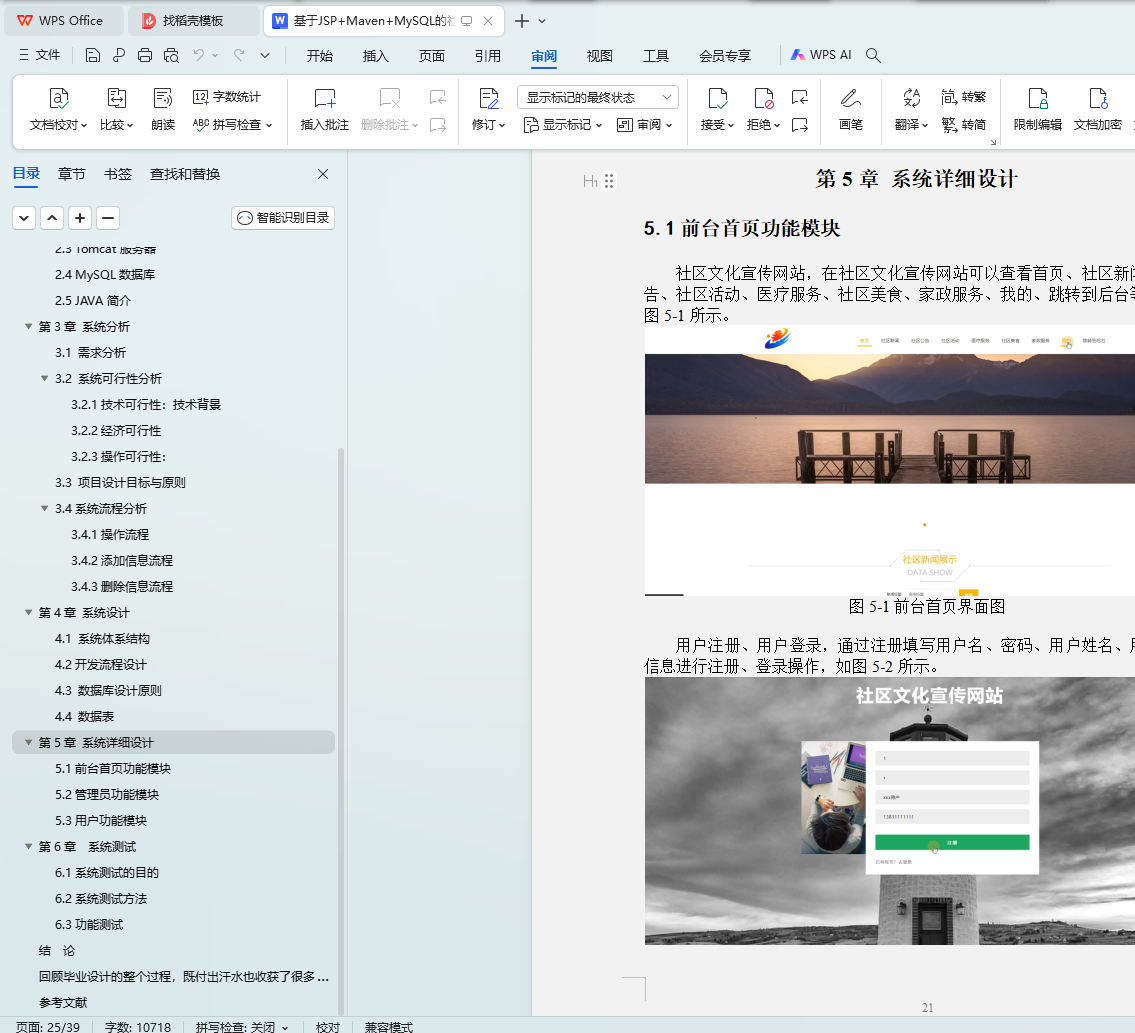Open 显示标记 dropdown
The height and width of the screenshot is (1033, 1135).
point(562,125)
